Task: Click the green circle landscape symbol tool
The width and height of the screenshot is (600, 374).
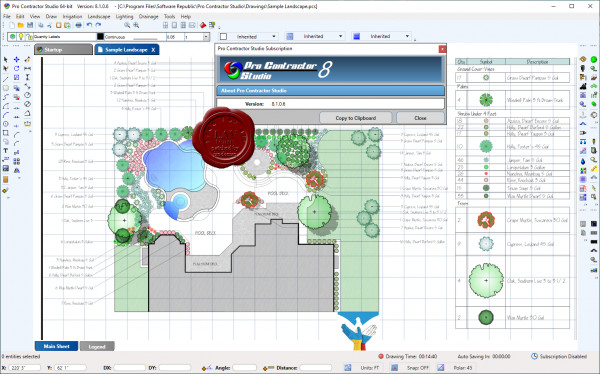Action: pos(593,59)
